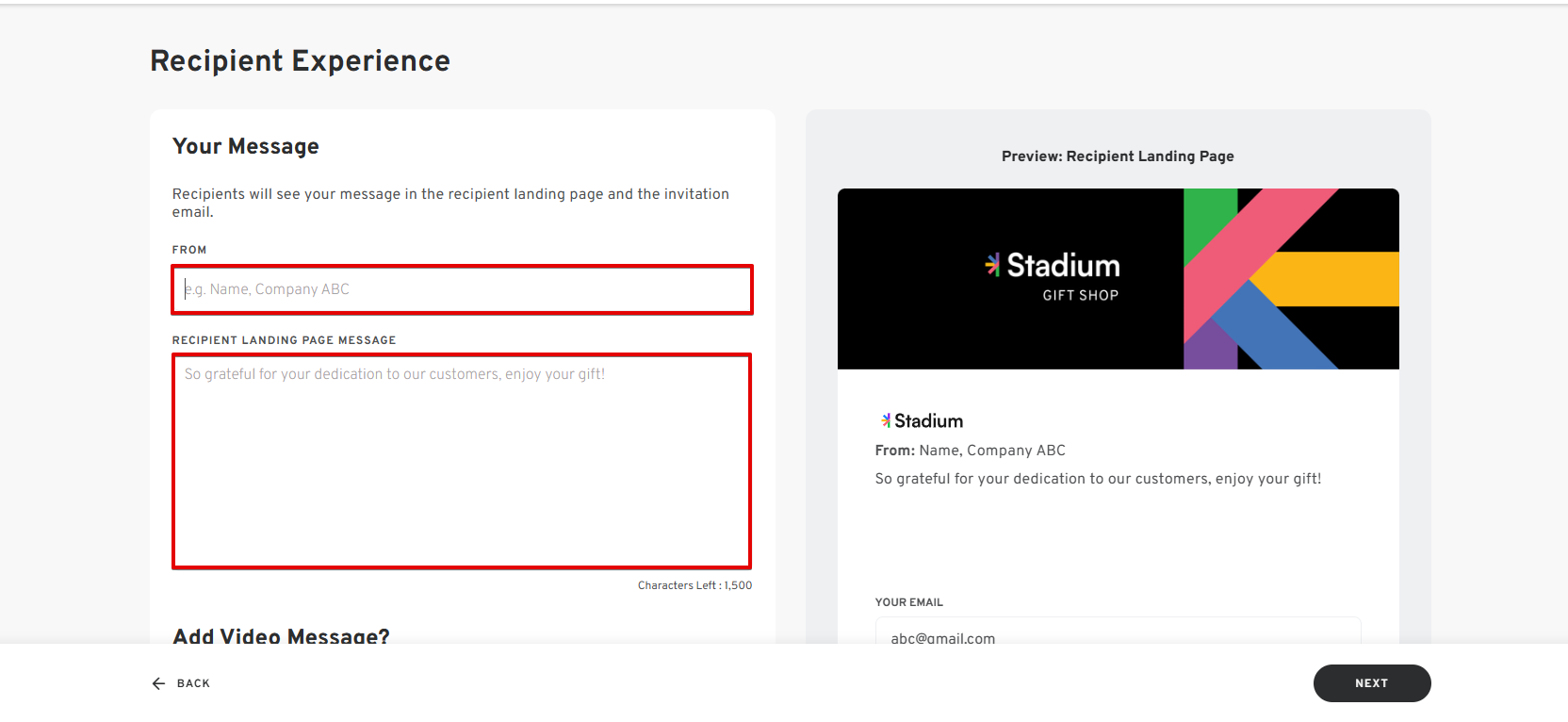This screenshot has width=1568, height=722.
Task: Click the RECIPIENT LANDING PAGE MESSAGE label
Action: 284,340
